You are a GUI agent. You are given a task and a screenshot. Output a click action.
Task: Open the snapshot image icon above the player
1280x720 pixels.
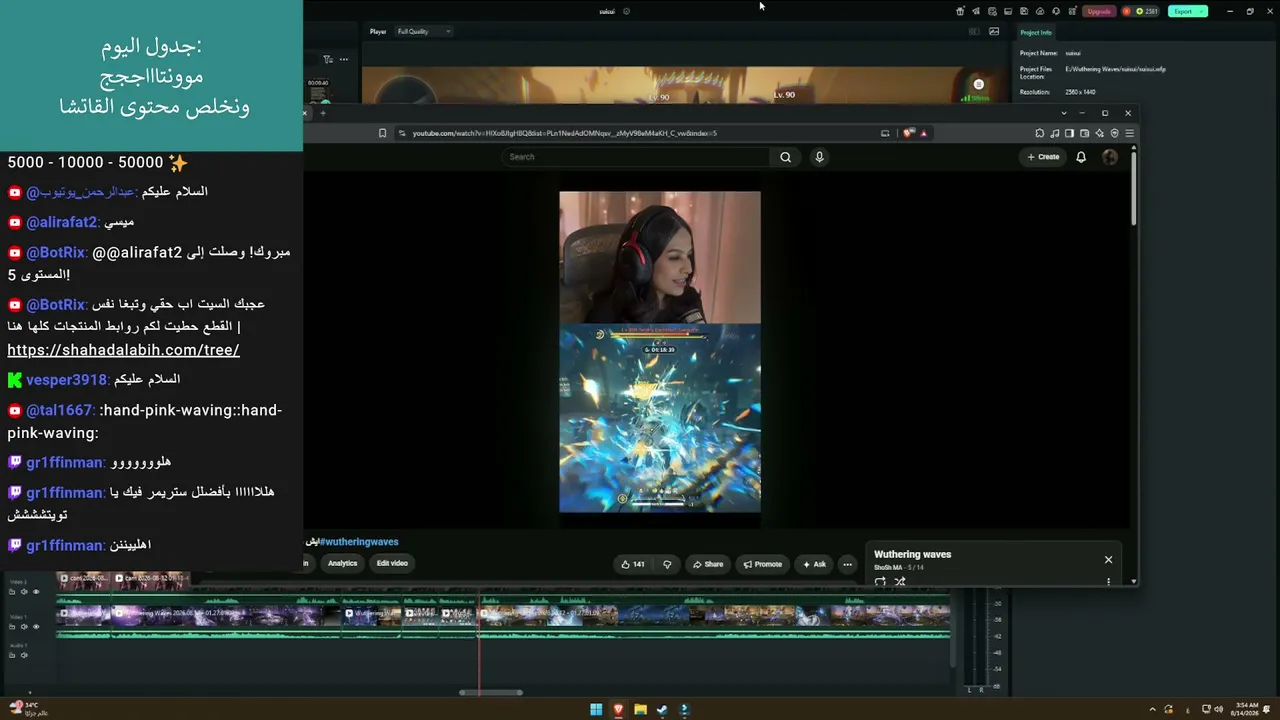point(994,31)
